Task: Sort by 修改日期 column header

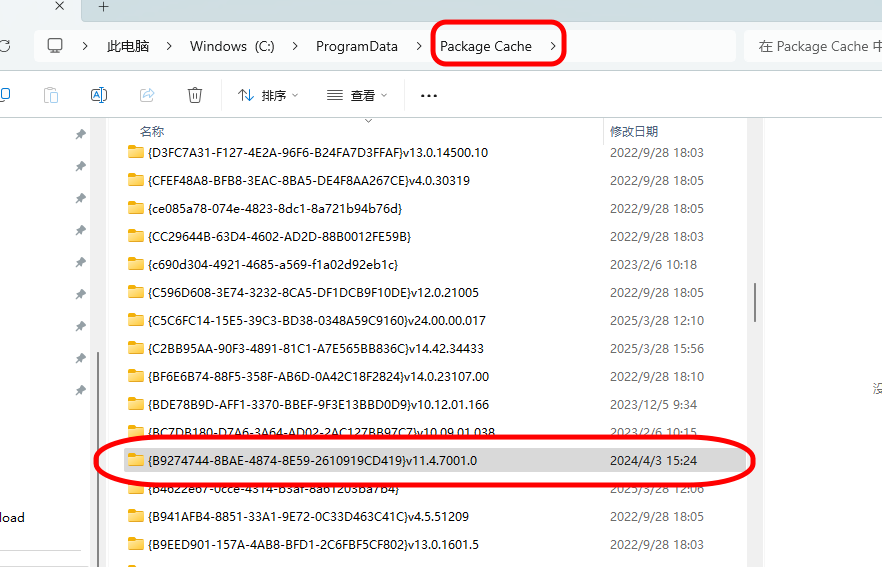Action: pyautogui.click(x=634, y=132)
